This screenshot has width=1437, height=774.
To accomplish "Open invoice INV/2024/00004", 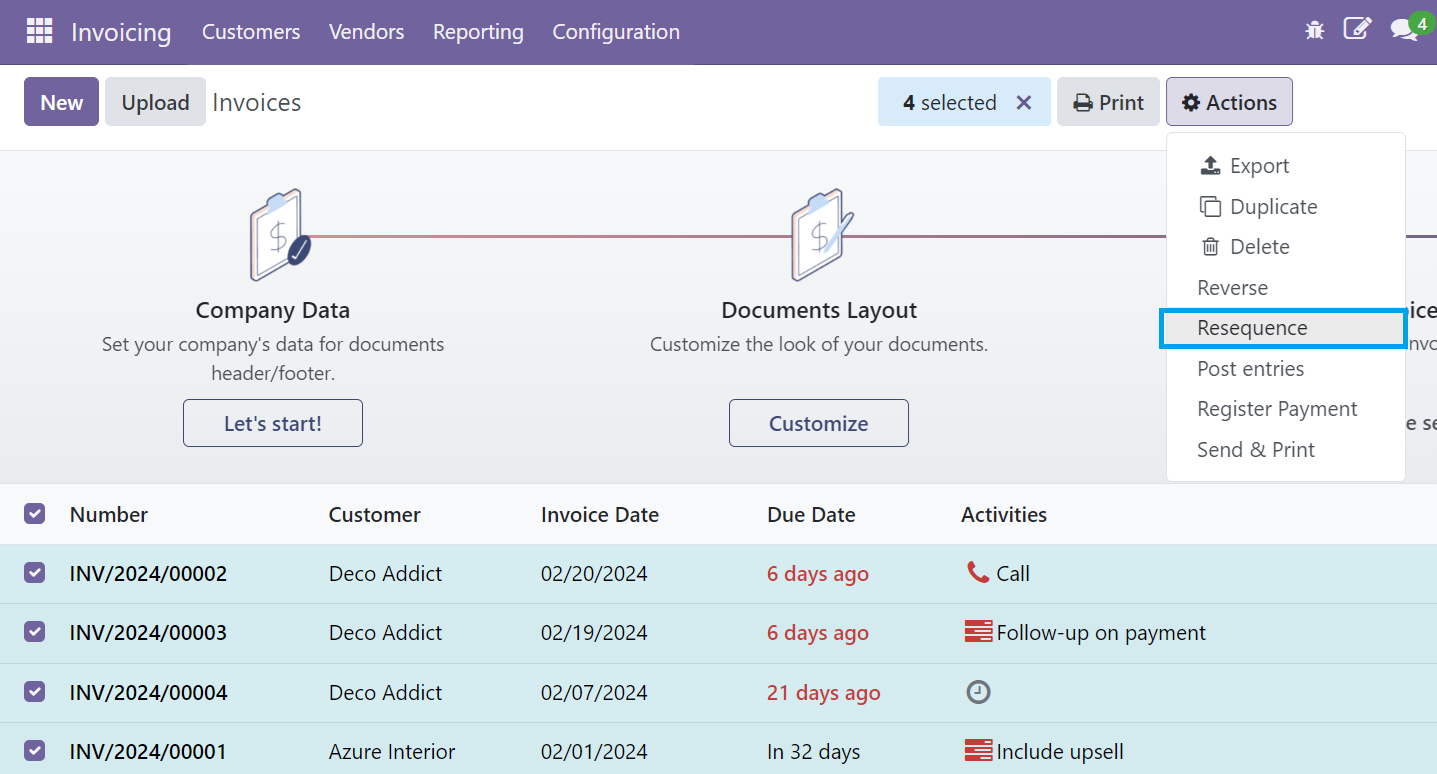I will 148,692.
